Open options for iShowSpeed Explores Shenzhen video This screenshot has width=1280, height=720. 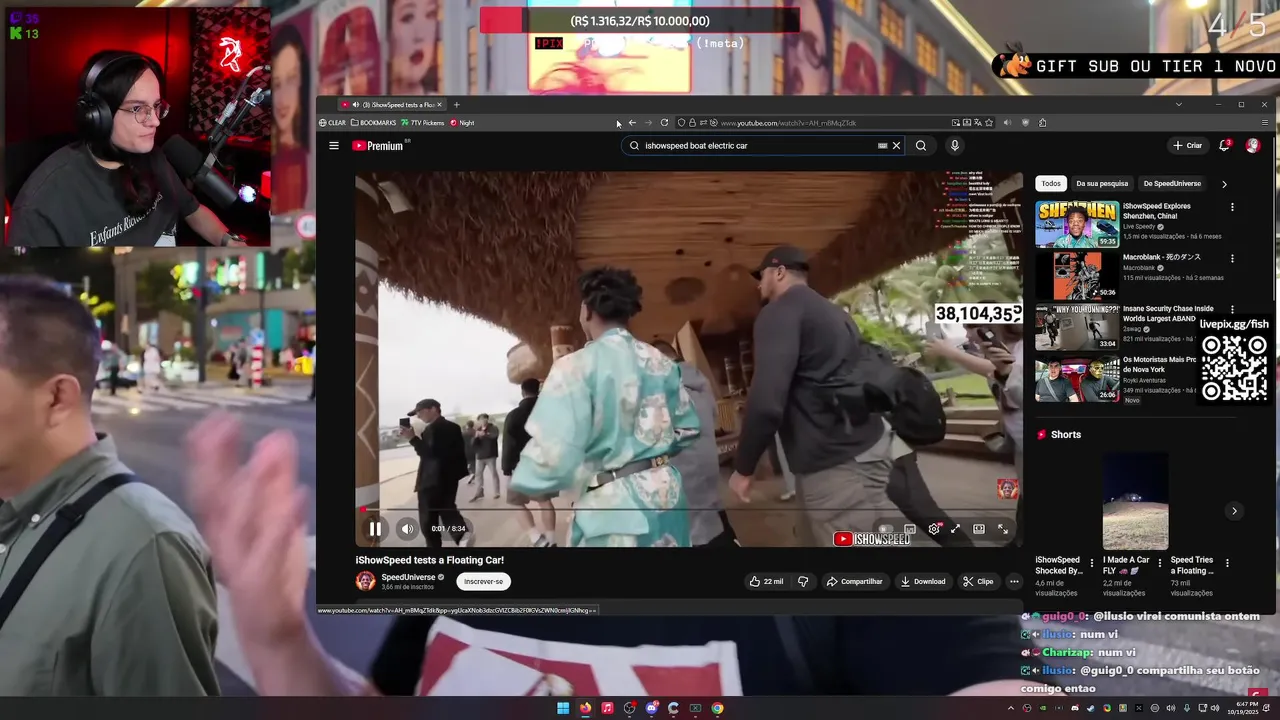click(1232, 208)
